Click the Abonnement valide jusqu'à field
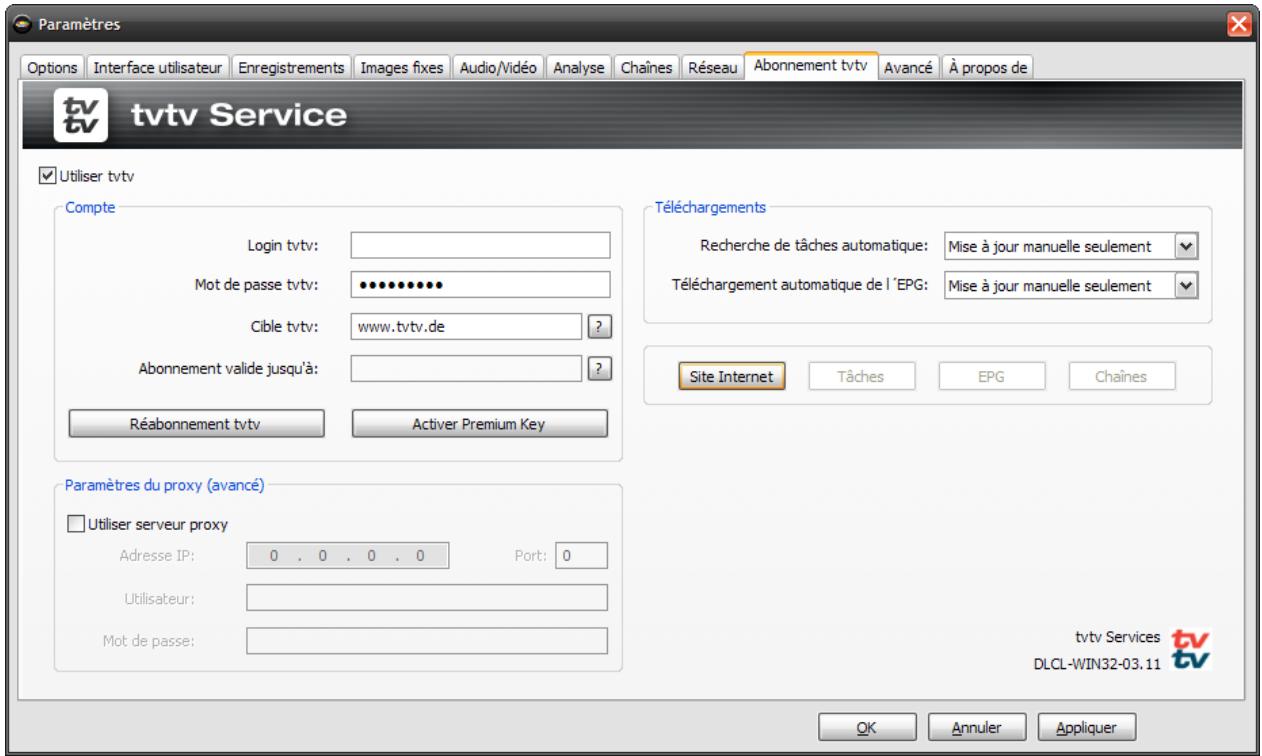 click(467, 367)
